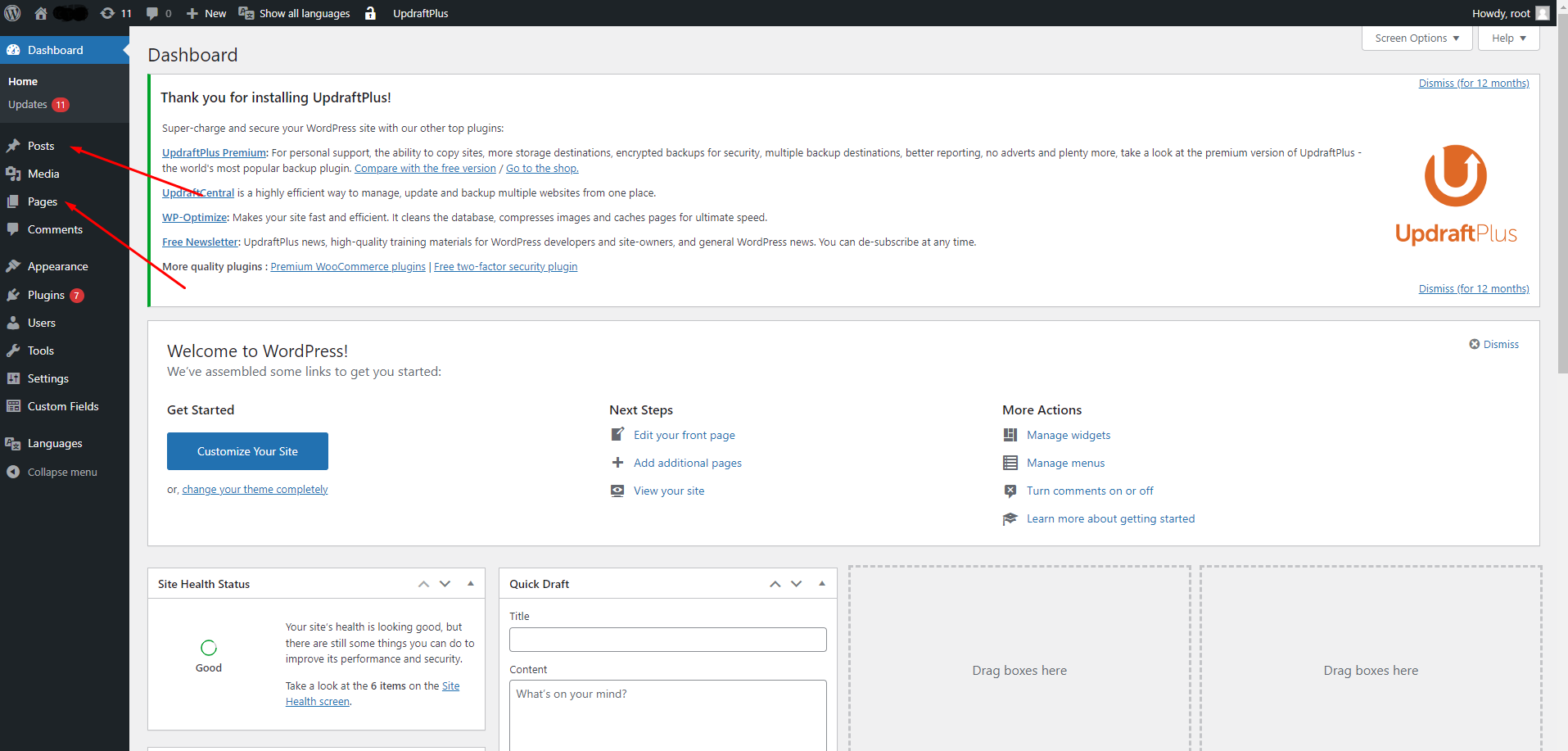This screenshot has width=1568, height=751.
Task: Open the Howdy, root account menu
Action: coord(1511,13)
